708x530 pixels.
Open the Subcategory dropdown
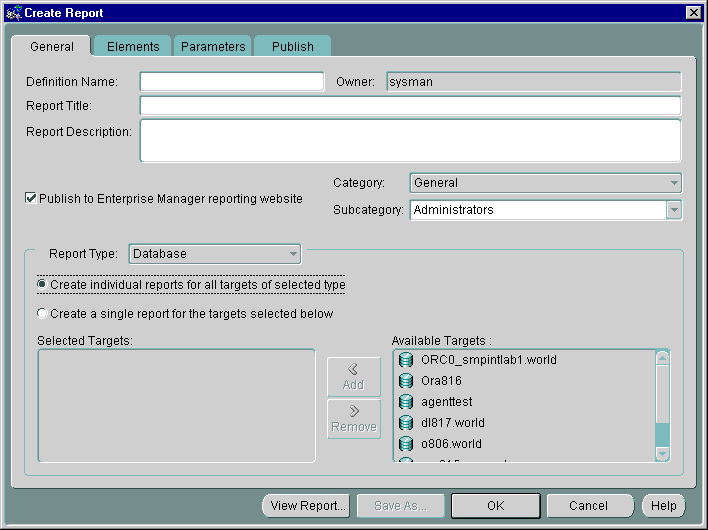click(674, 210)
